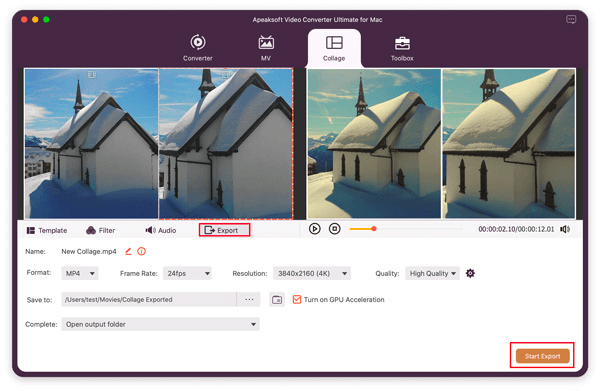
Task: Mute preview with the volume speaker icon
Action: tap(565, 229)
